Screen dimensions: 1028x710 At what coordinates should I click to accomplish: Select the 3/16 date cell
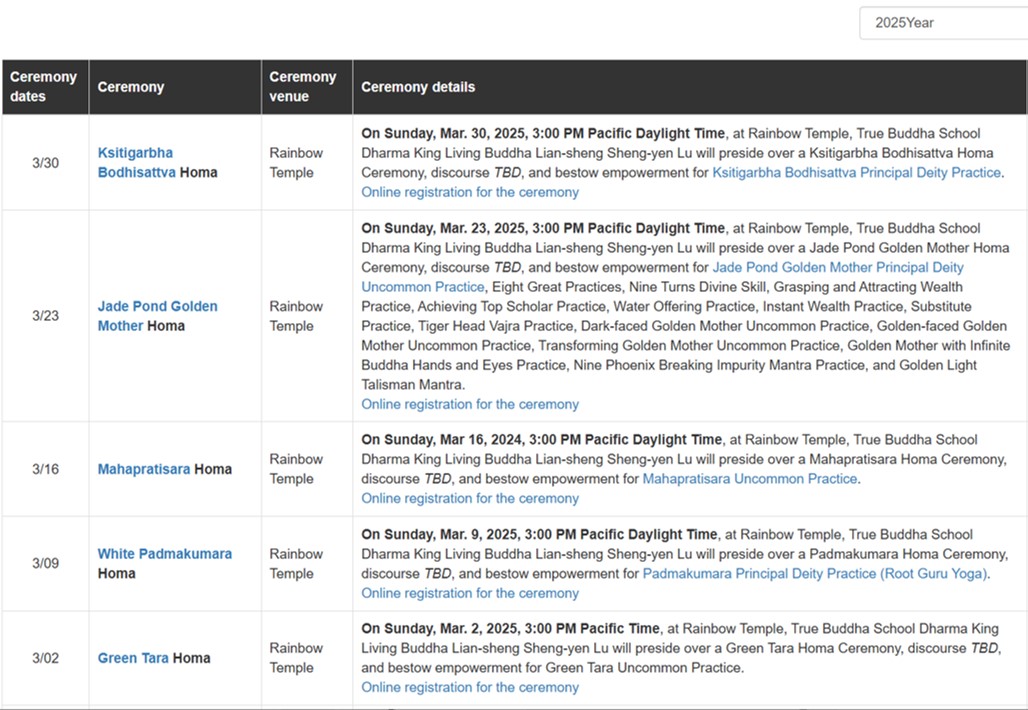click(45, 469)
